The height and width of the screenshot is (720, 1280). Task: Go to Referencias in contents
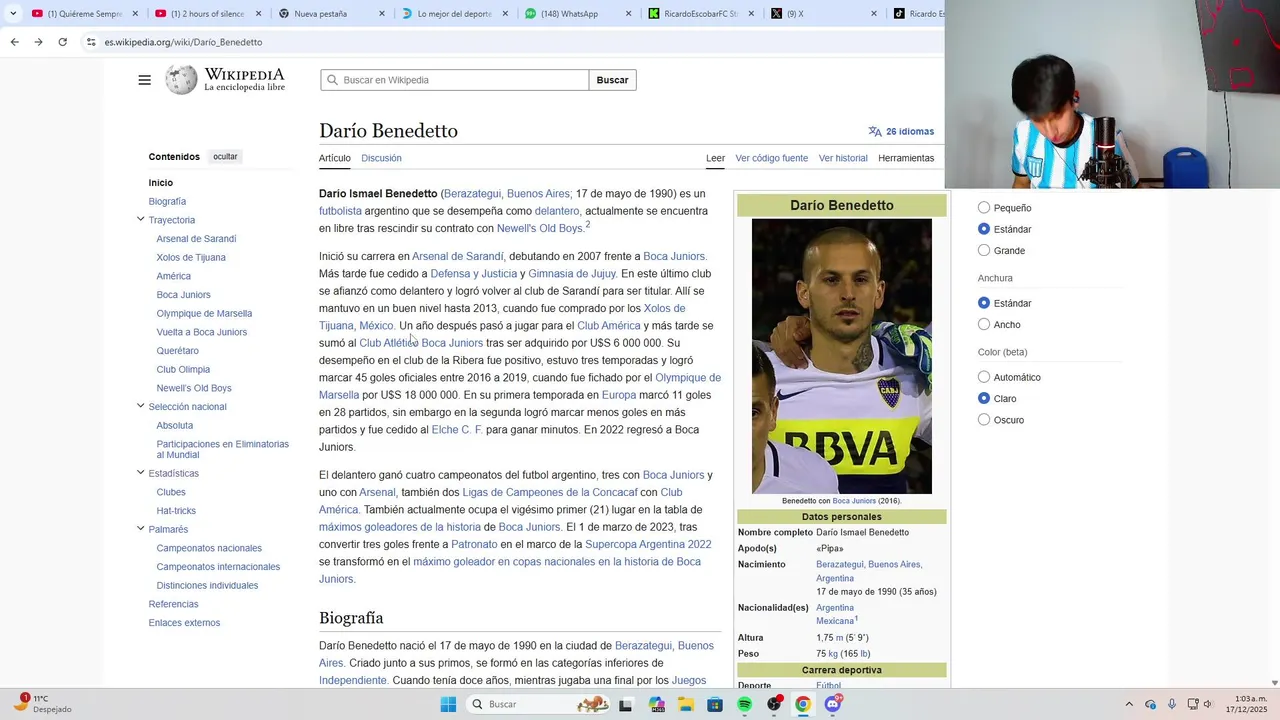173,604
